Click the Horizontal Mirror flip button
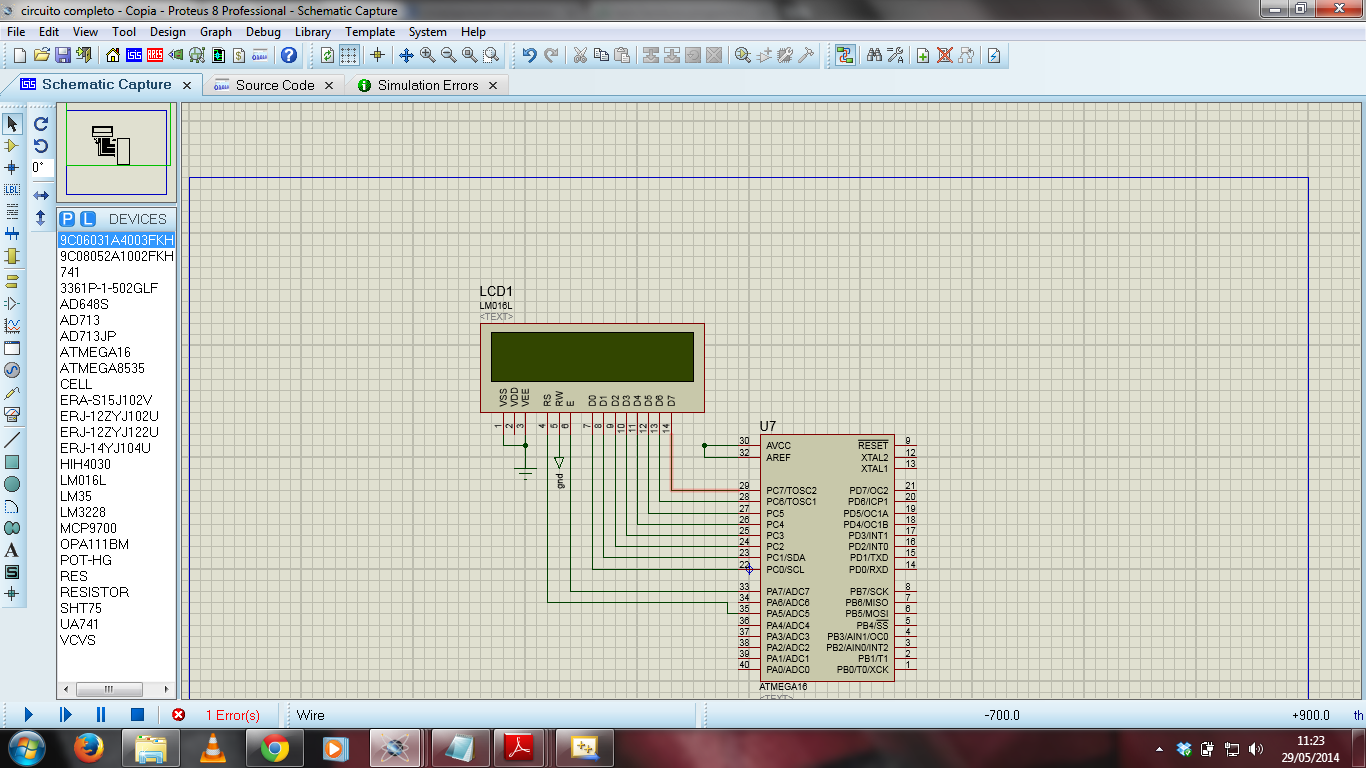Image resolution: width=1366 pixels, height=768 pixels. pyautogui.click(x=41, y=195)
